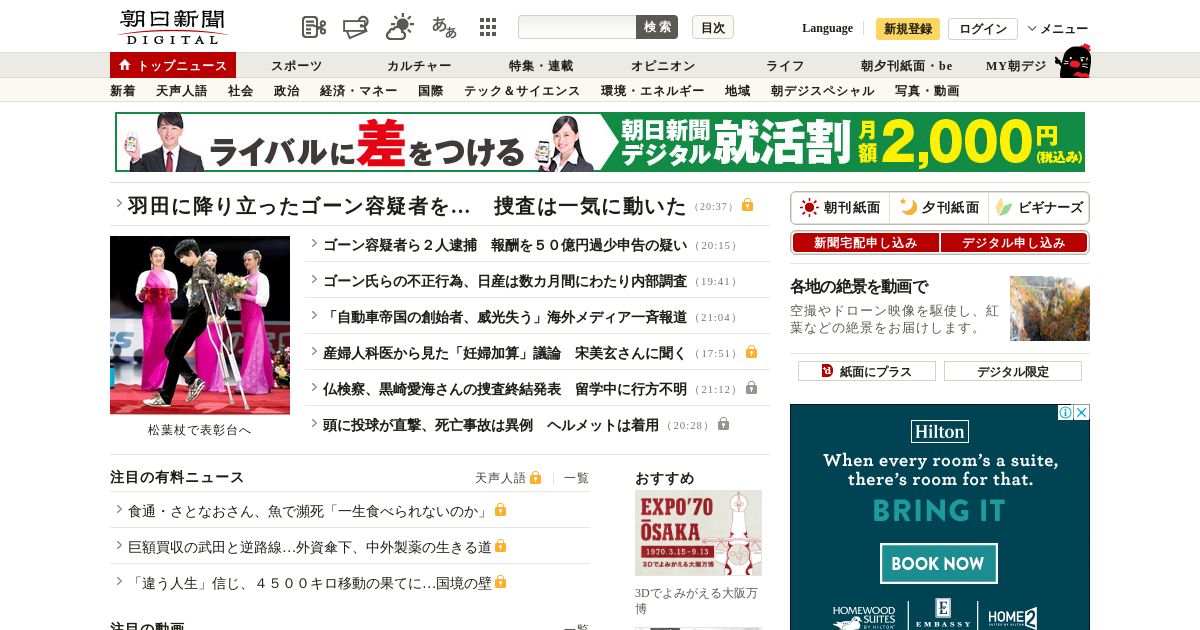Viewport: 1200px width, 630px height.
Task: Click the ad info icon on Hilton ad
Action: [x=1066, y=412]
